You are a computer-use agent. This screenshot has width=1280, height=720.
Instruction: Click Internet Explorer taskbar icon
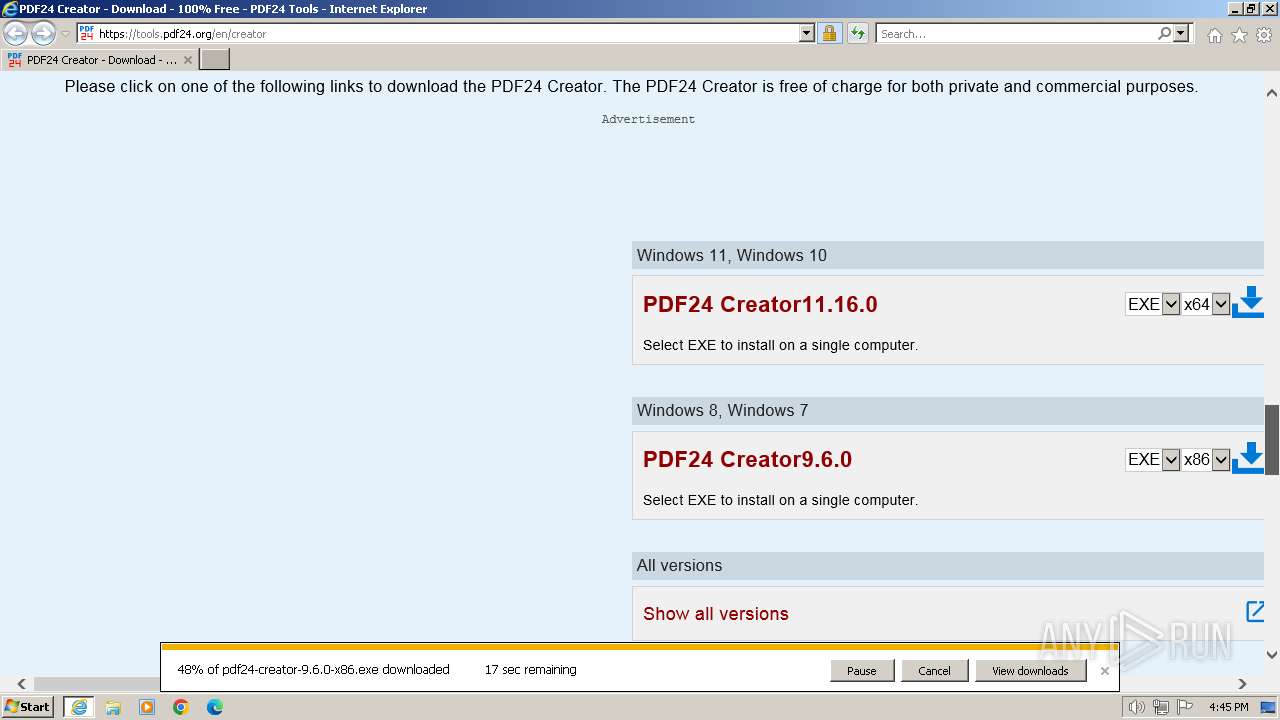pyautogui.click(x=79, y=707)
